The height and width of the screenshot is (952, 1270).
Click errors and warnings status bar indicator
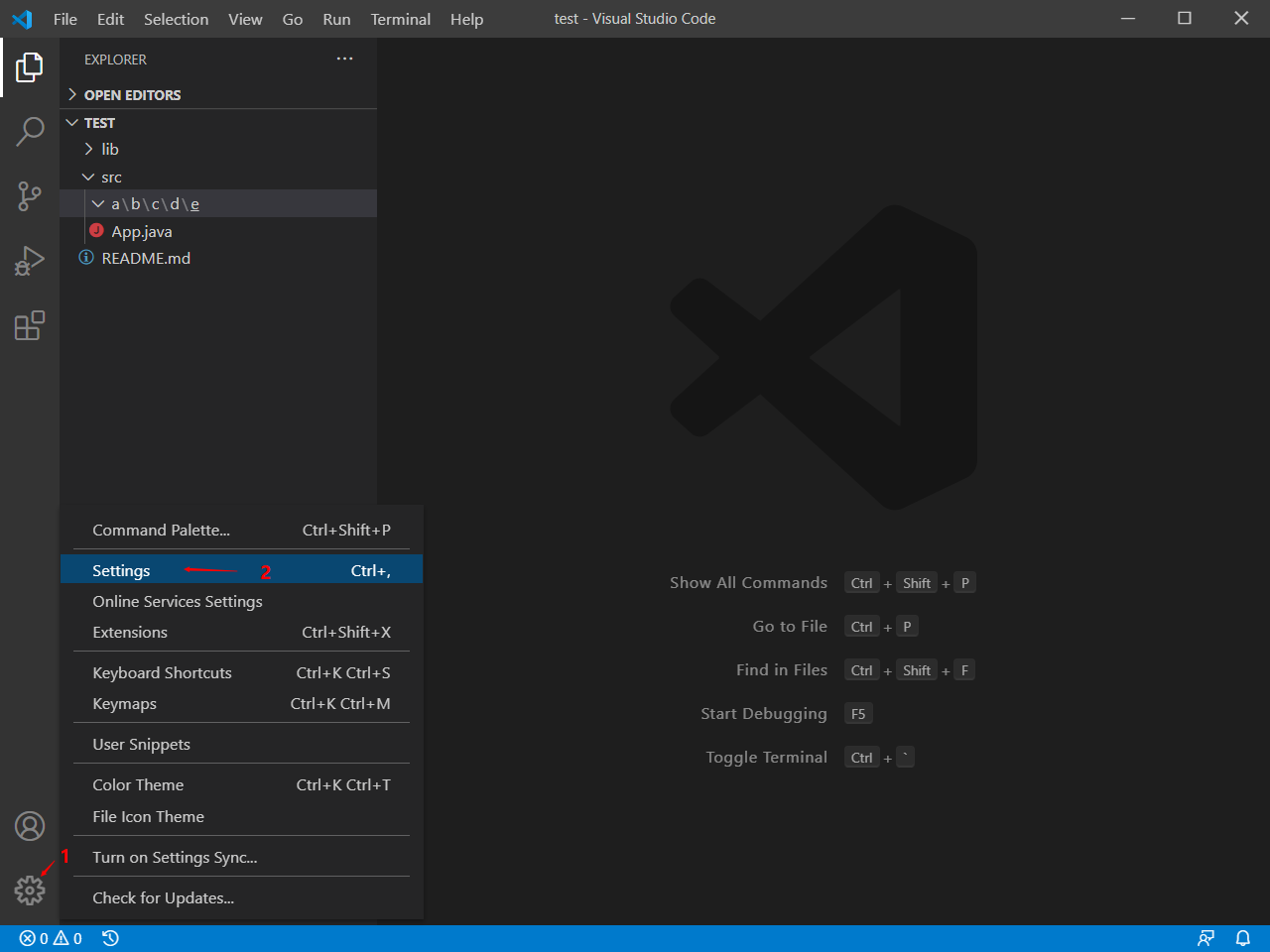(51, 938)
